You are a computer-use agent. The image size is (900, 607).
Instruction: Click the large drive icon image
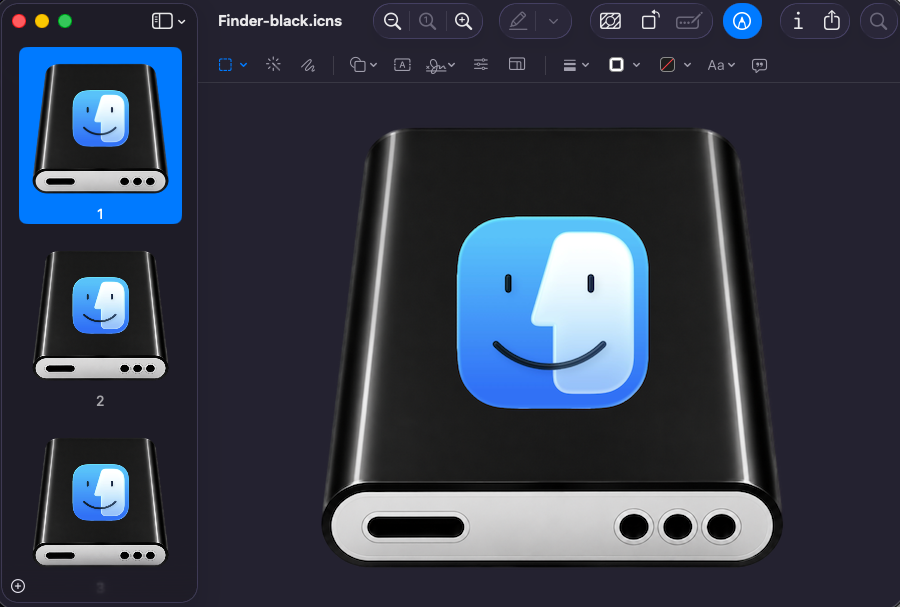pyautogui.click(x=551, y=347)
